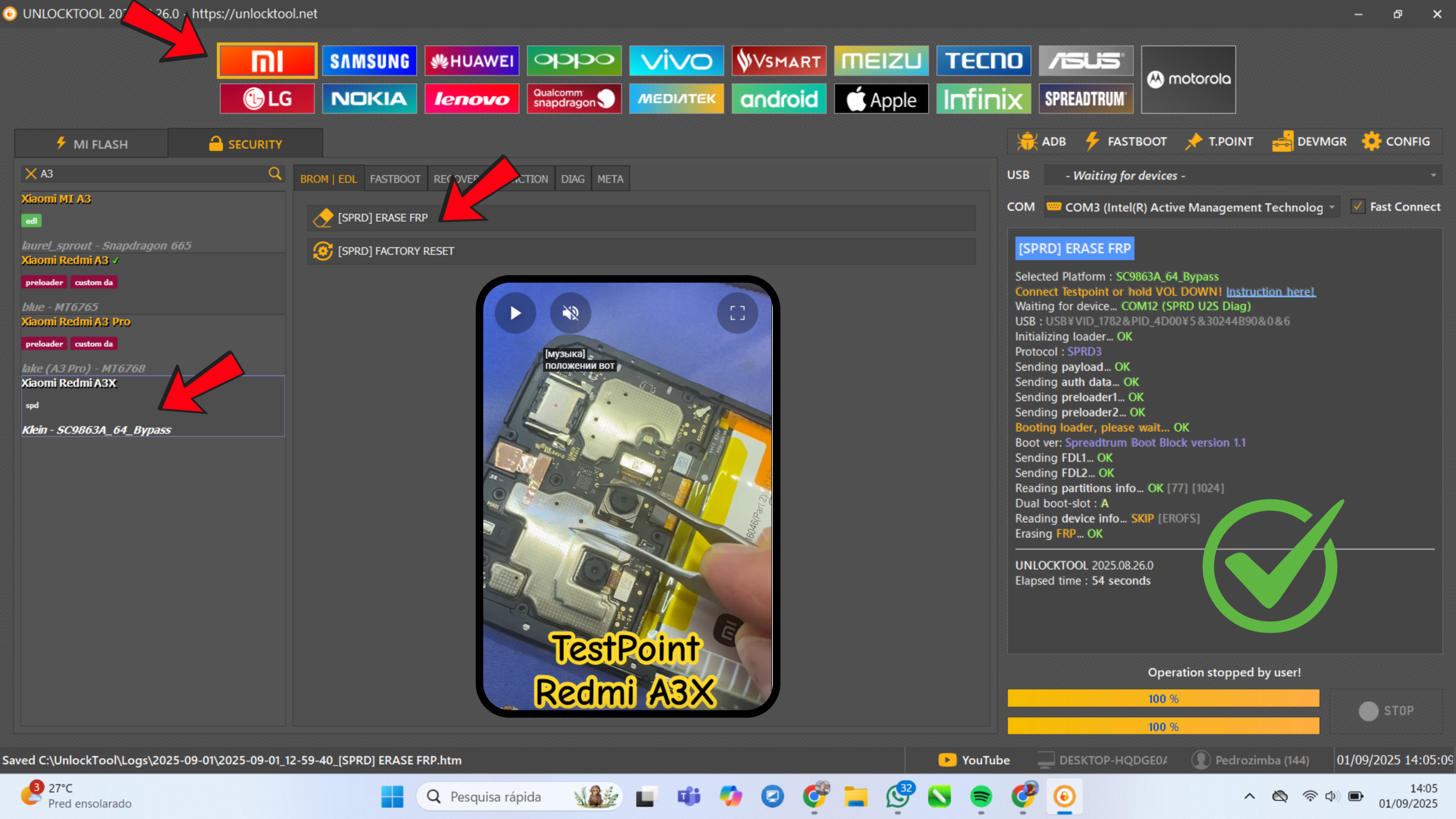Viewport: 1456px width, 819px height.
Task: Open the BROM | EDL tab
Action: click(x=328, y=179)
